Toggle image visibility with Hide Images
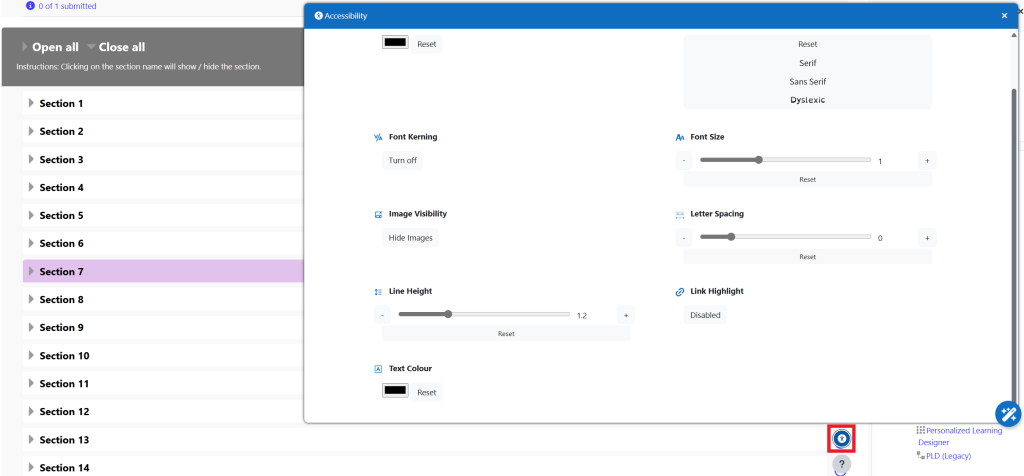This screenshot has height=476, width=1024. 411,238
